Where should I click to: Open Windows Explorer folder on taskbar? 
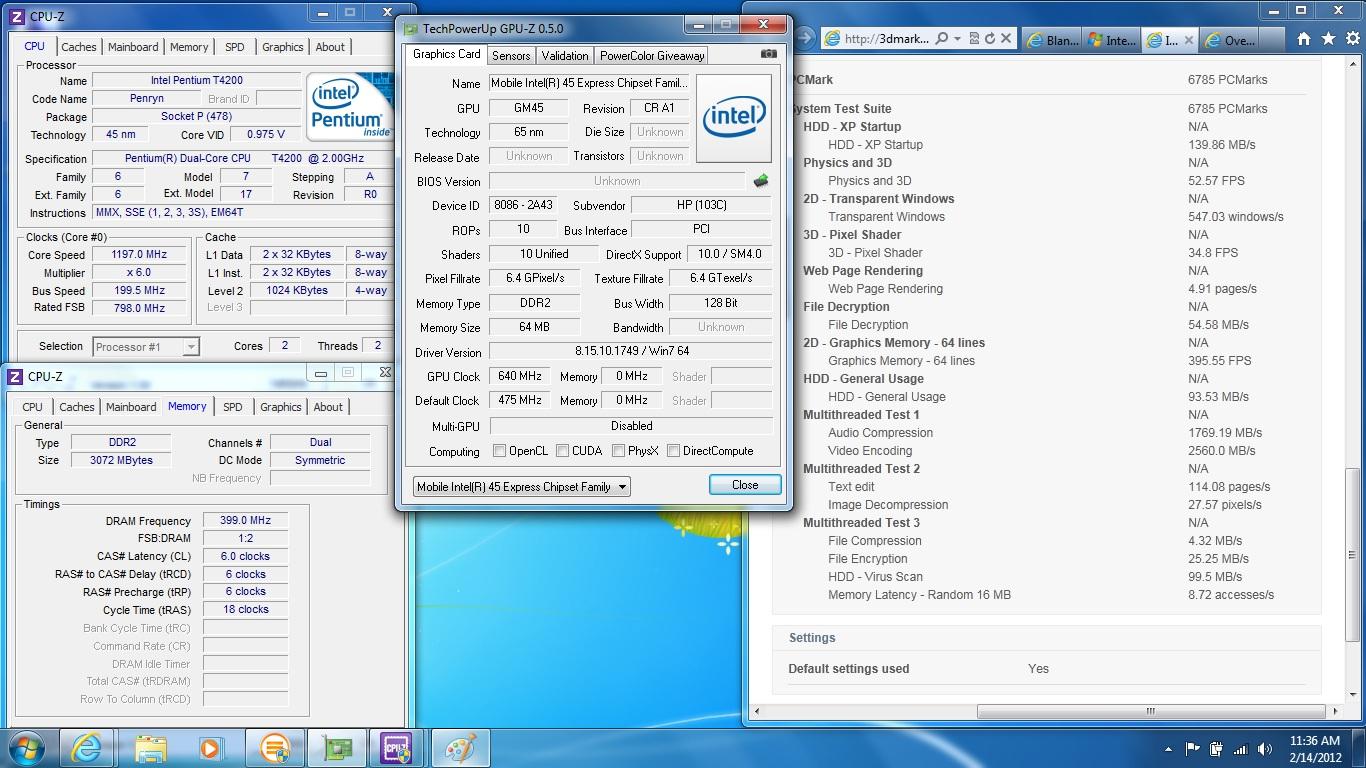150,748
